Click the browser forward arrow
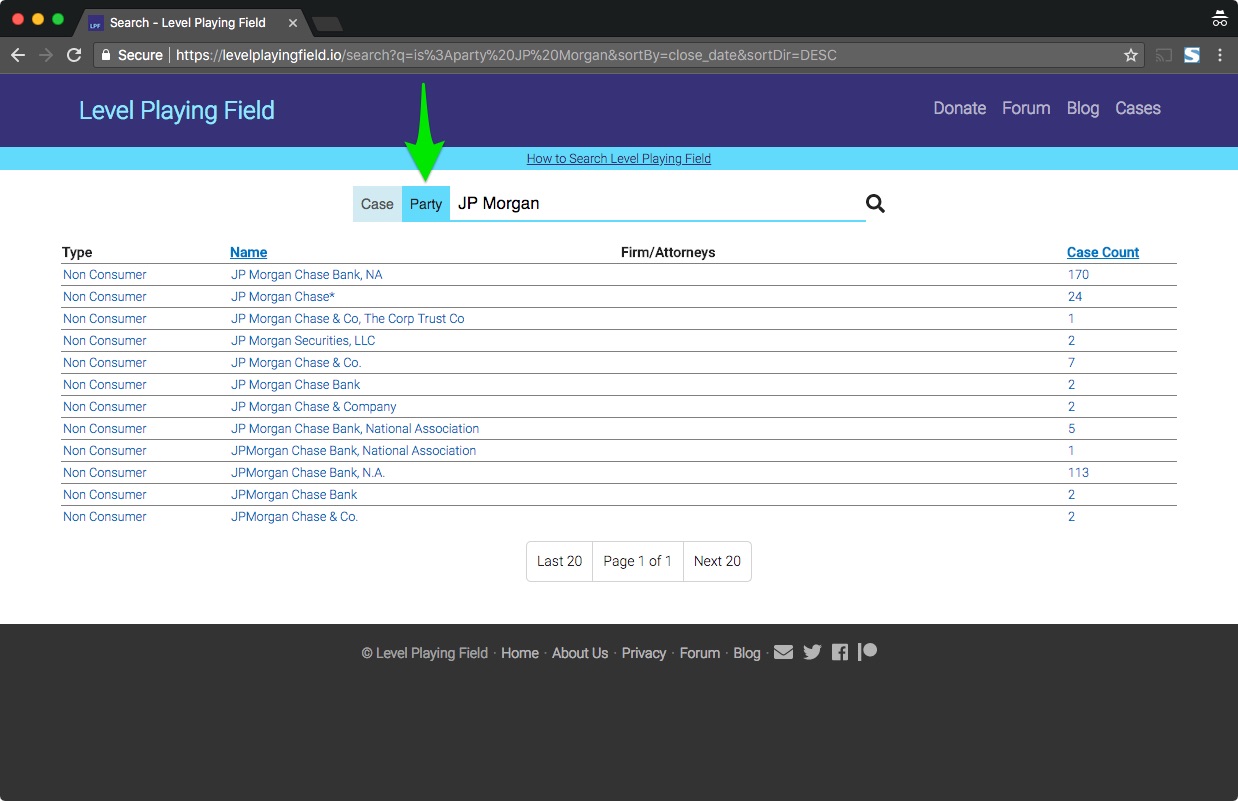1238x801 pixels. [x=45, y=55]
